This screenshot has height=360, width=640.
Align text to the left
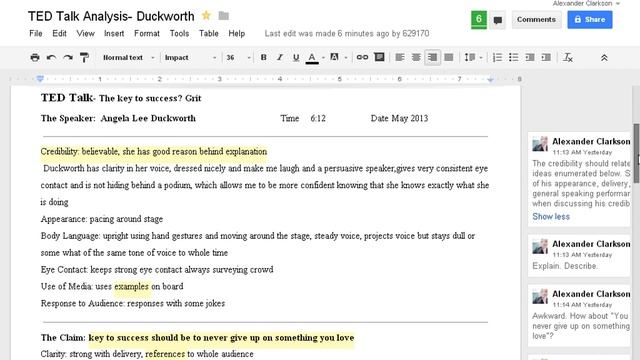click(x=400, y=58)
